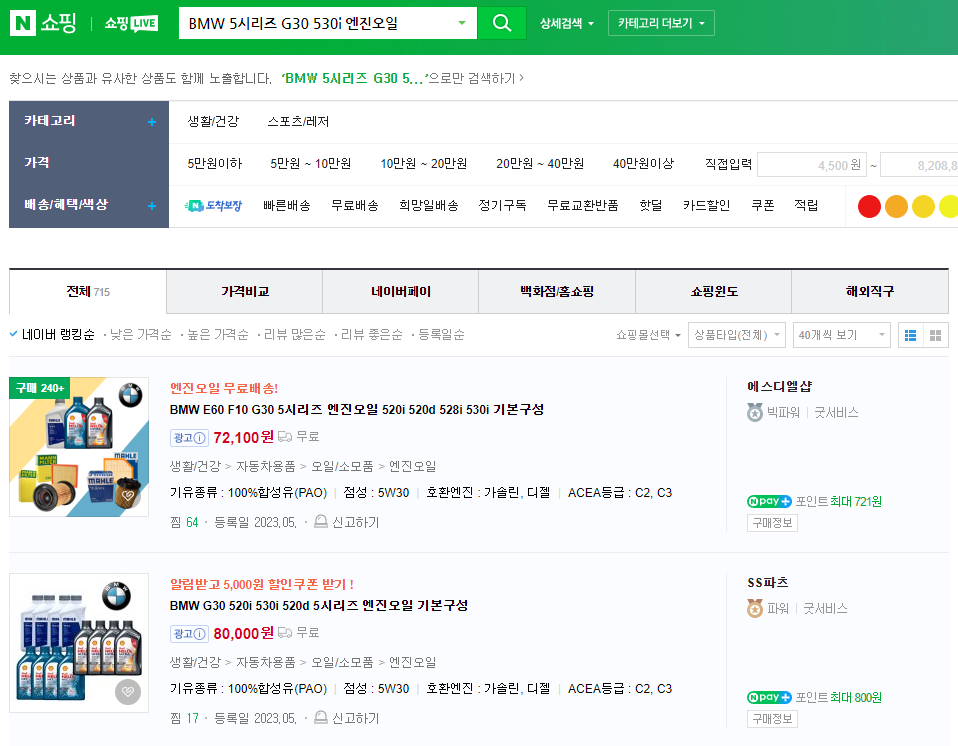958x746 pixels.
Task: Click minimum price input showing 4,500원
Action: pos(811,165)
